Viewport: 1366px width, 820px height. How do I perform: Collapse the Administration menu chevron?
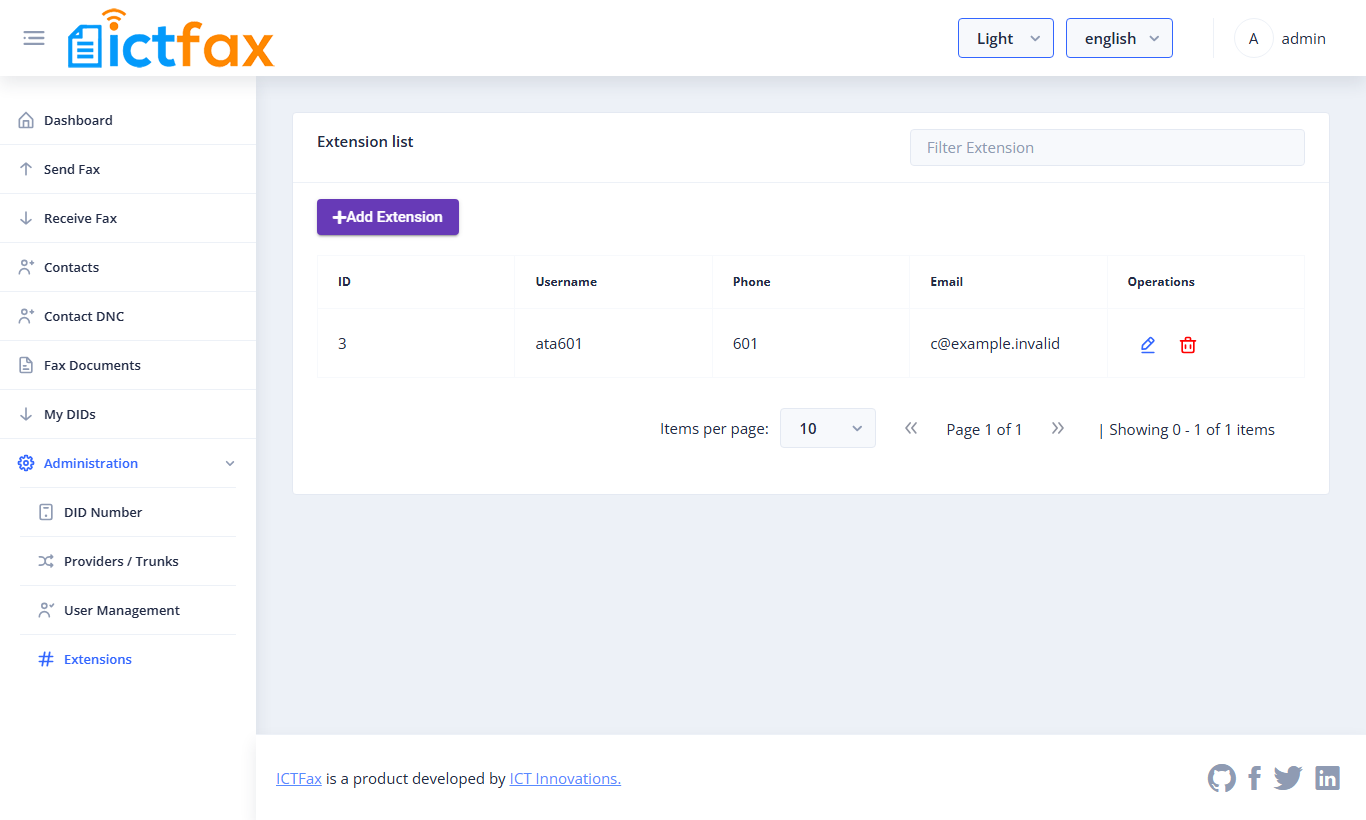[x=230, y=464]
